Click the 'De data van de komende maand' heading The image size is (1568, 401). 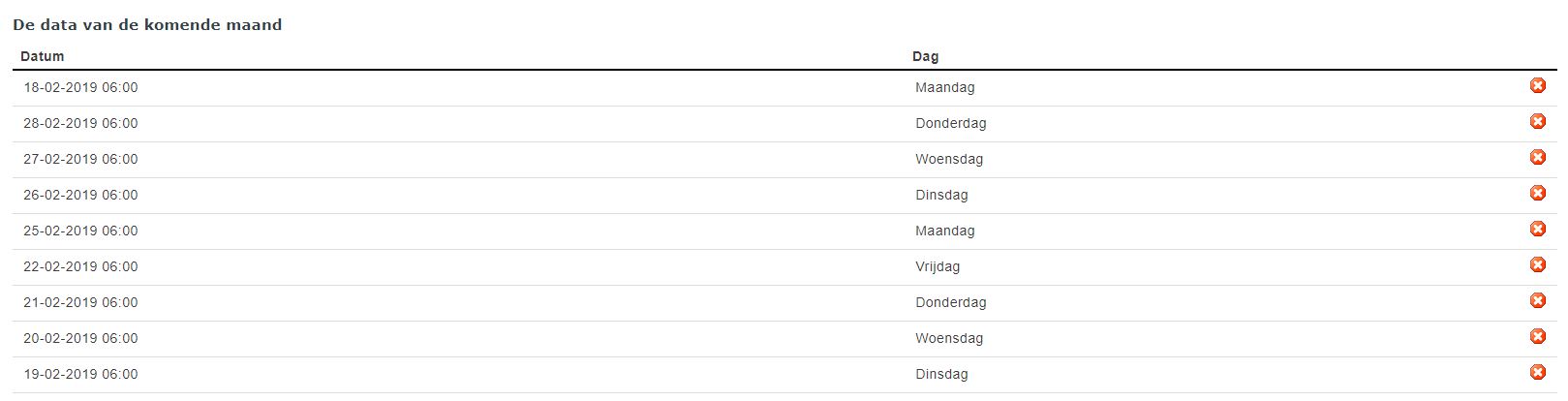[x=147, y=25]
